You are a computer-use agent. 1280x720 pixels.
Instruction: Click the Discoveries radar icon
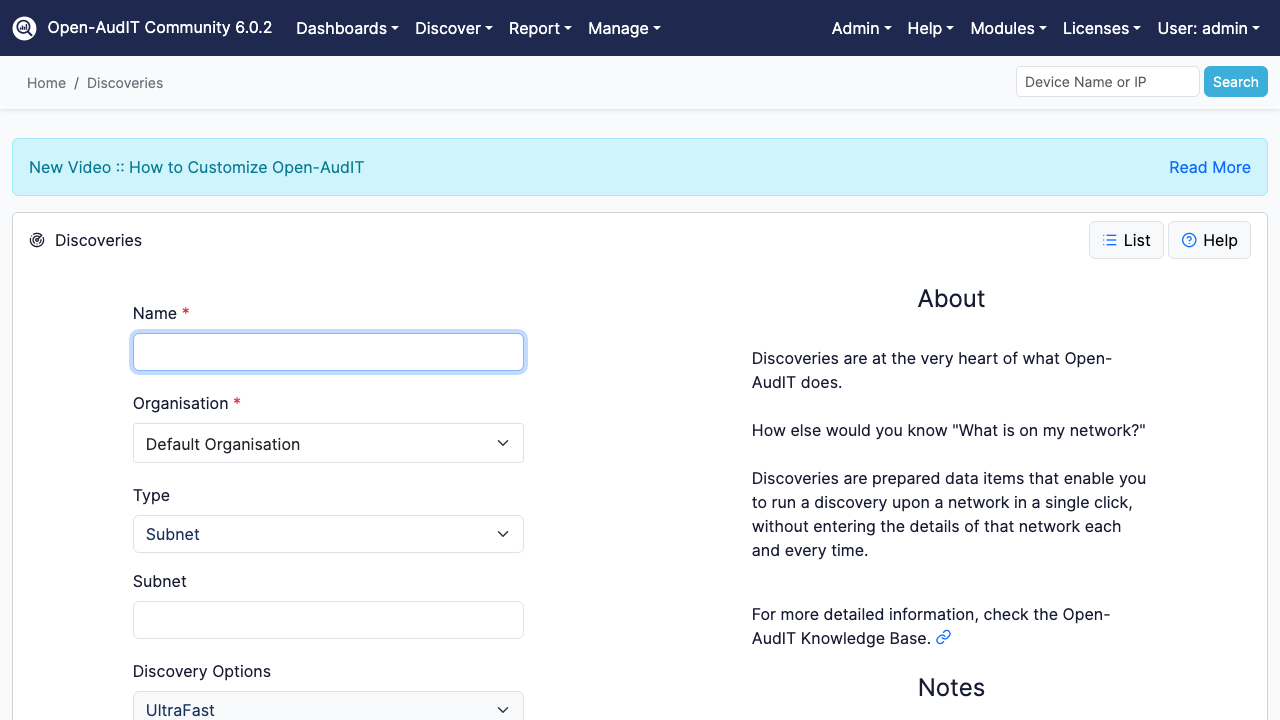point(37,240)
